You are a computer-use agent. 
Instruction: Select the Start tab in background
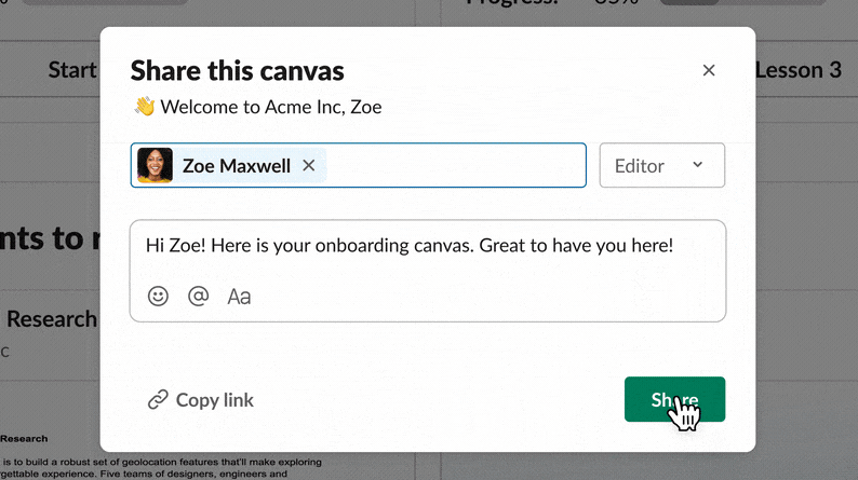72,70
